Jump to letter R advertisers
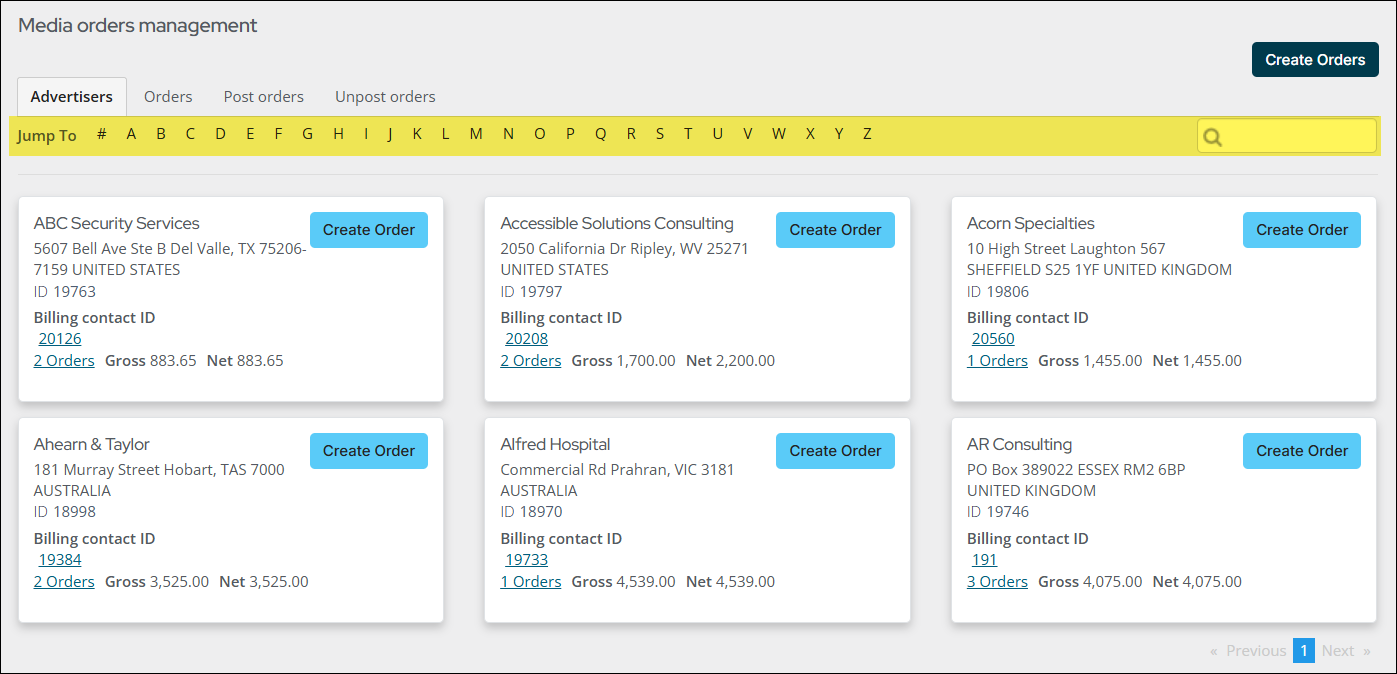 [631, 134]
